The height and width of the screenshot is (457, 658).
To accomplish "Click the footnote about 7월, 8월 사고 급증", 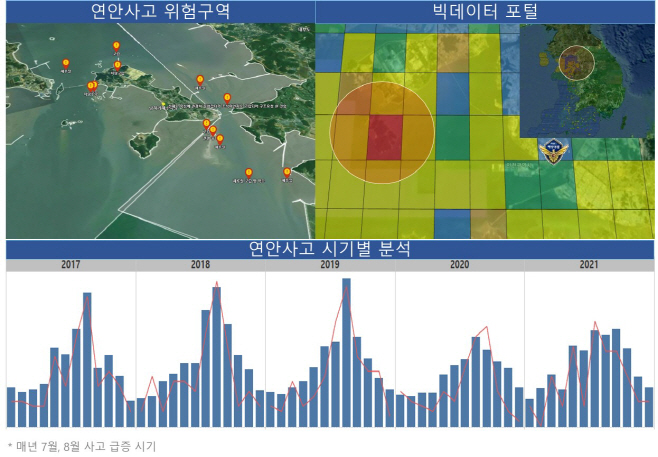I will coord(82,446).
